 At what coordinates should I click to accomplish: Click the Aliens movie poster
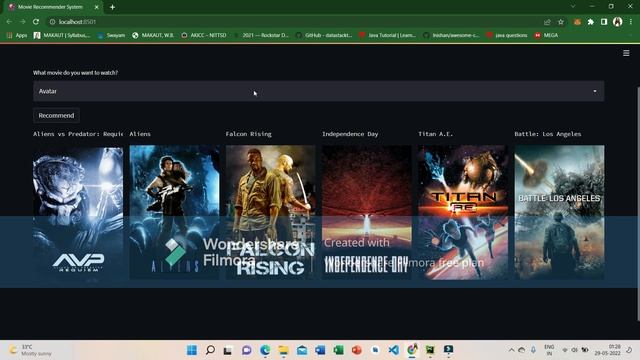(x=174, y=213)
